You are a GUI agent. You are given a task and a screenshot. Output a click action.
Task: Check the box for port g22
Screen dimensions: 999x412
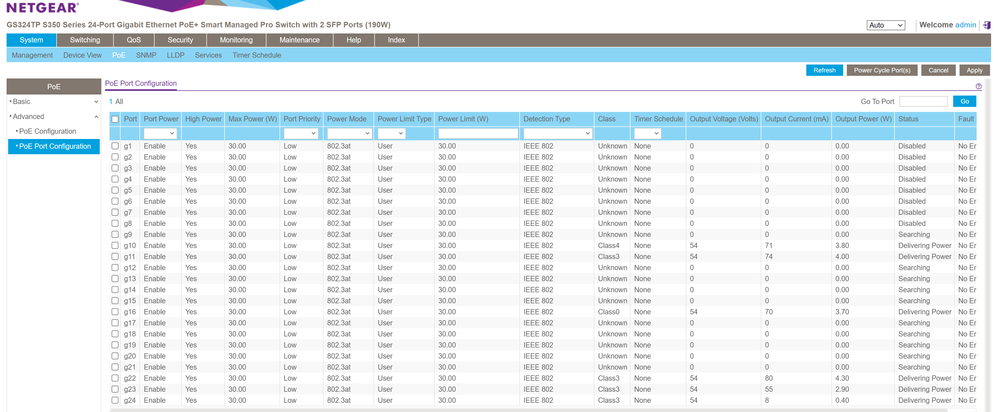click(115, 378)
